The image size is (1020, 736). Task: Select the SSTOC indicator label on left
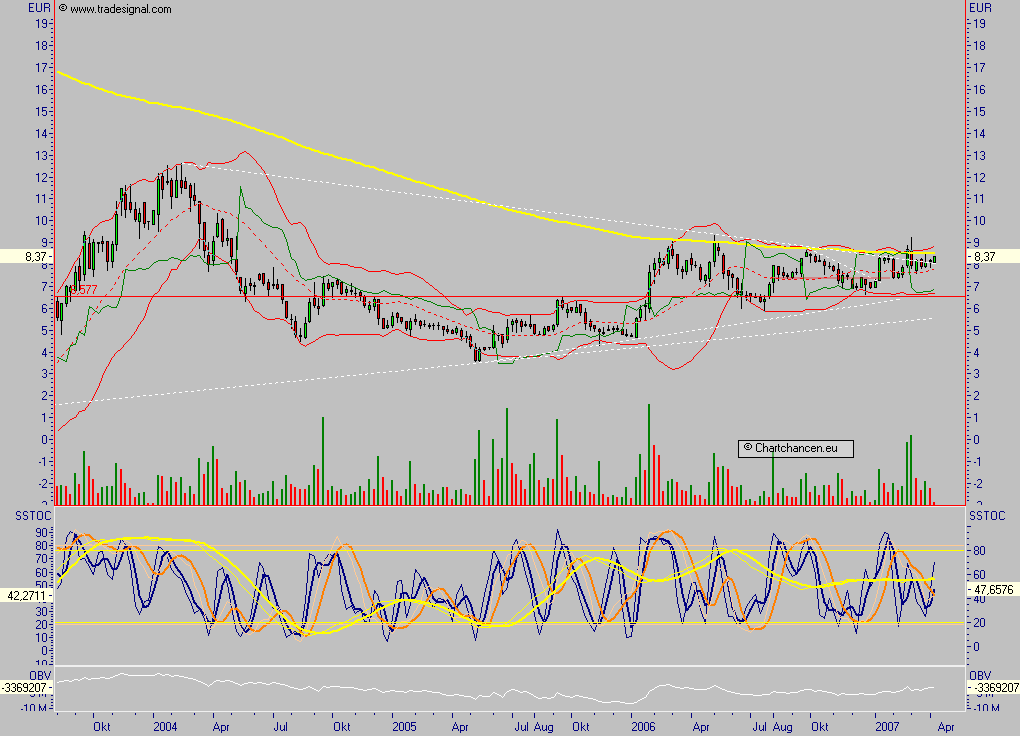click(x=33, y=515)
